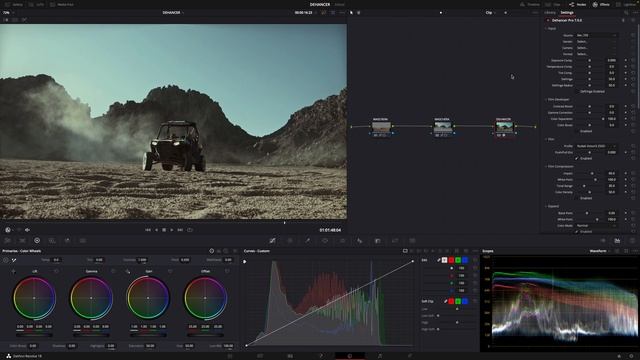The height and width of the screenshot is (360, 640).
Task: Open the Keyframes palette icon
Action: pos(603,241)
